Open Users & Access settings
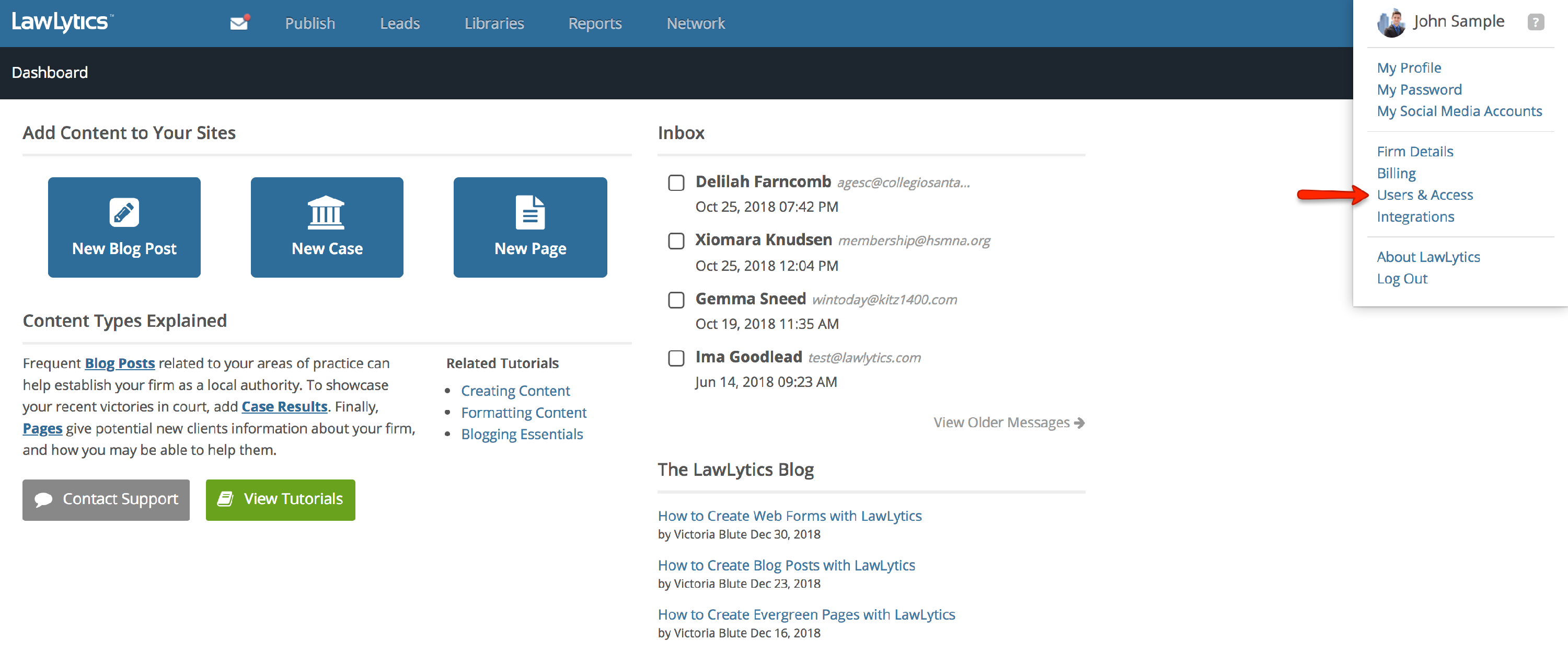The height and width of the screenshot is (651, 1568). [1424, 195]
